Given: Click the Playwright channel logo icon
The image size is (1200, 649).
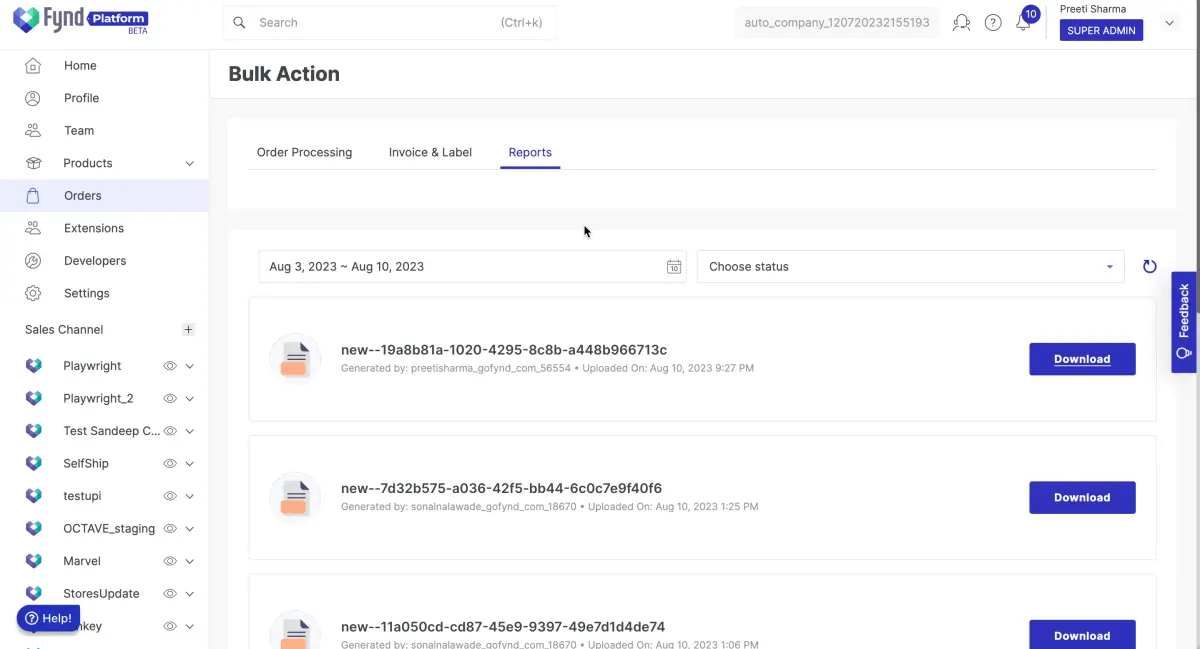Looking at the screenshot, I should click(x=34, y=366).
